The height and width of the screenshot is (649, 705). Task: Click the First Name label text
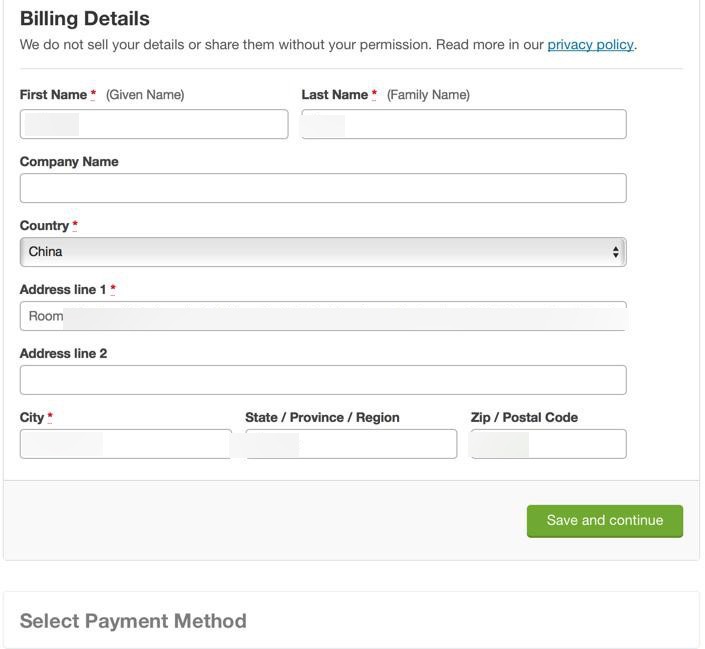tap(53, 95)
